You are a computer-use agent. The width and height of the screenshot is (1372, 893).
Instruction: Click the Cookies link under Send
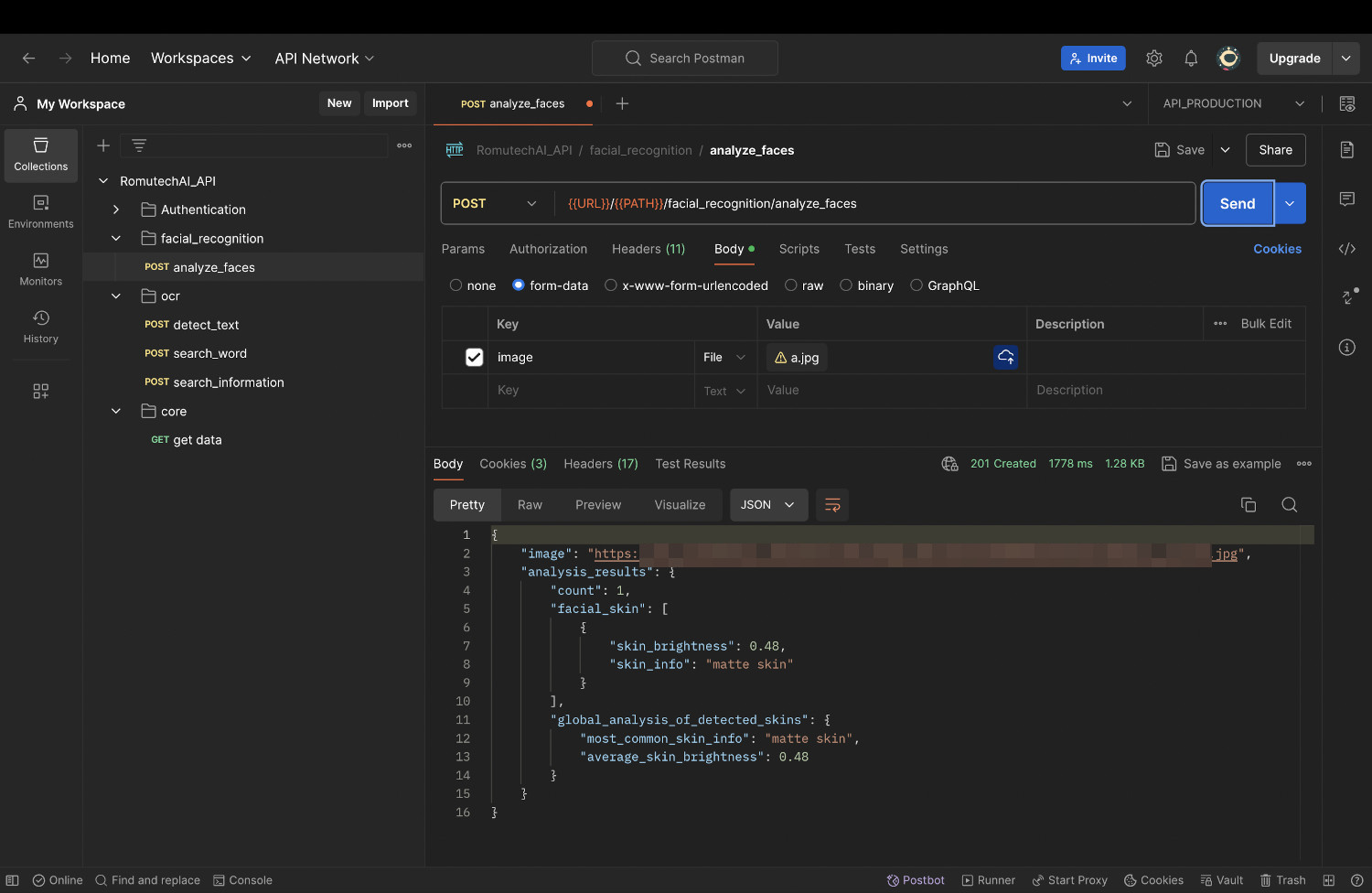[1277, 249]
